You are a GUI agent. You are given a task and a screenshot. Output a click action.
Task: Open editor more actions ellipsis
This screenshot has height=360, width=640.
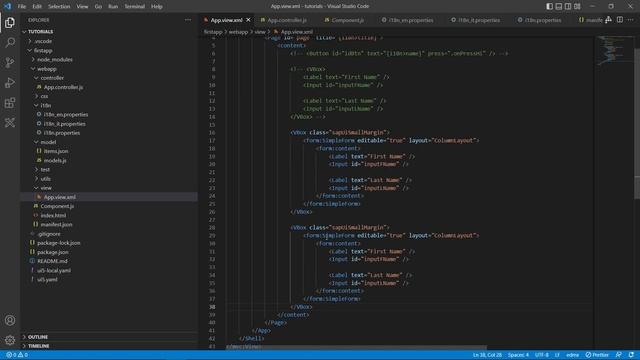[631, 20]
